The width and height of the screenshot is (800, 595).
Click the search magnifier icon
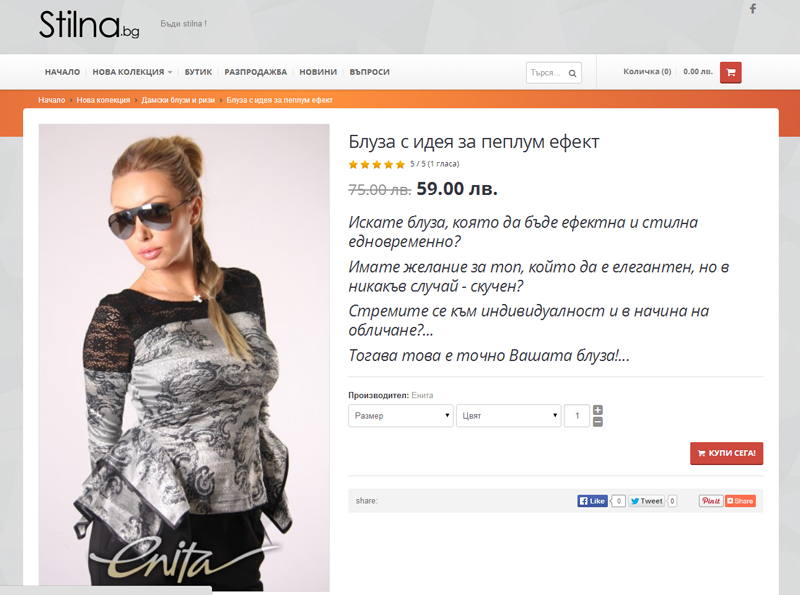[572, 73]
